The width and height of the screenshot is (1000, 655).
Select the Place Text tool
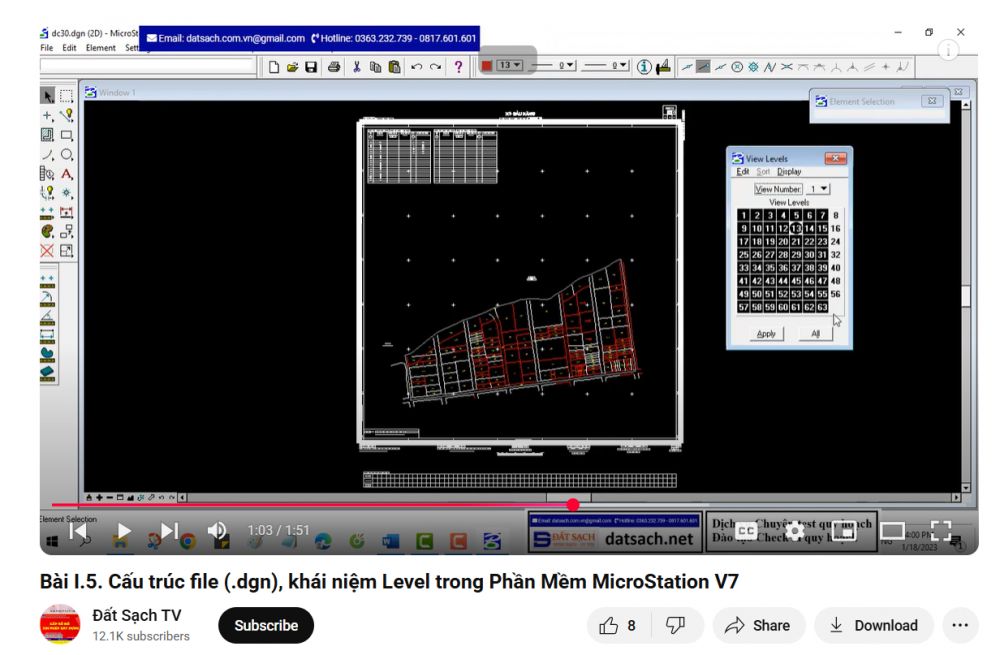pyautogui.click(x=66, y=174)
